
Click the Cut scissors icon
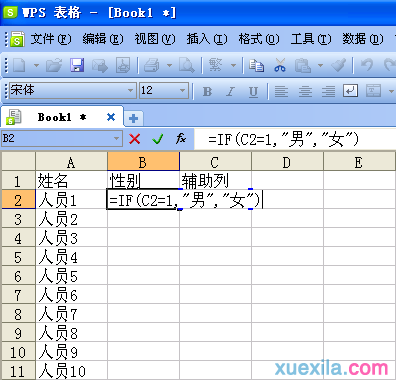[280, 65]
